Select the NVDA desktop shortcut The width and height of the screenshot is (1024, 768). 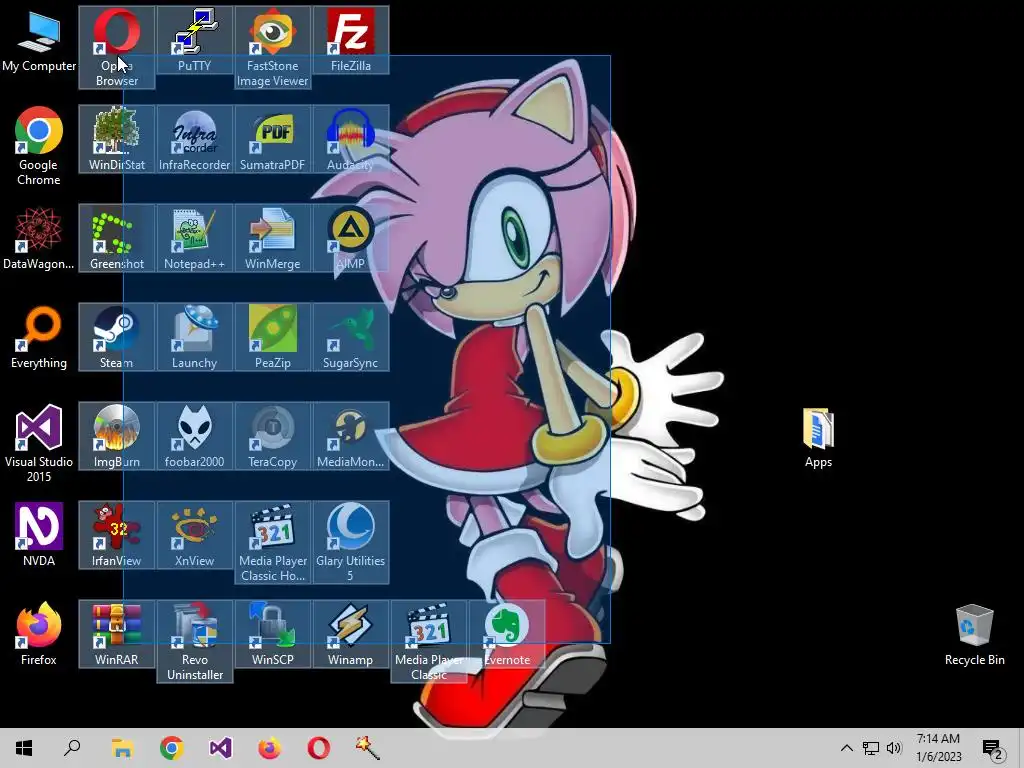coord(39,536)
